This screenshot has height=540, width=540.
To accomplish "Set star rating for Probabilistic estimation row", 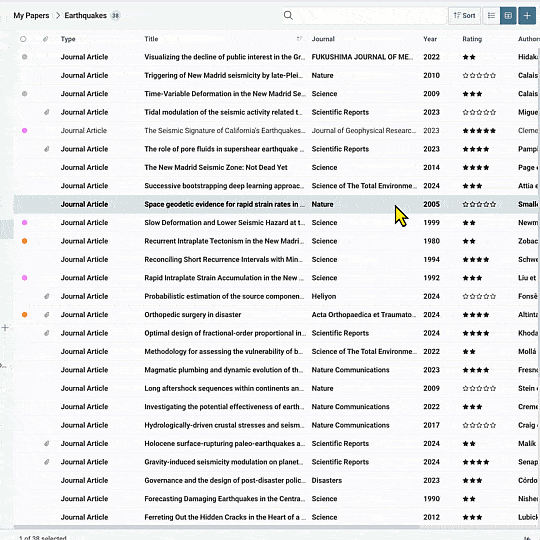I will click(x=479, y=296).
